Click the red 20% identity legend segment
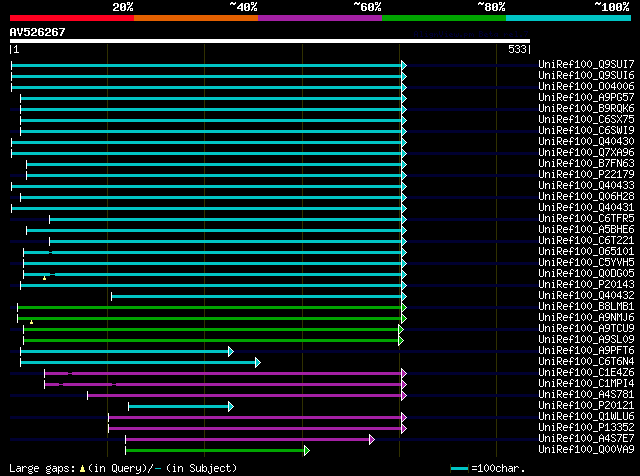 (72, 18)
